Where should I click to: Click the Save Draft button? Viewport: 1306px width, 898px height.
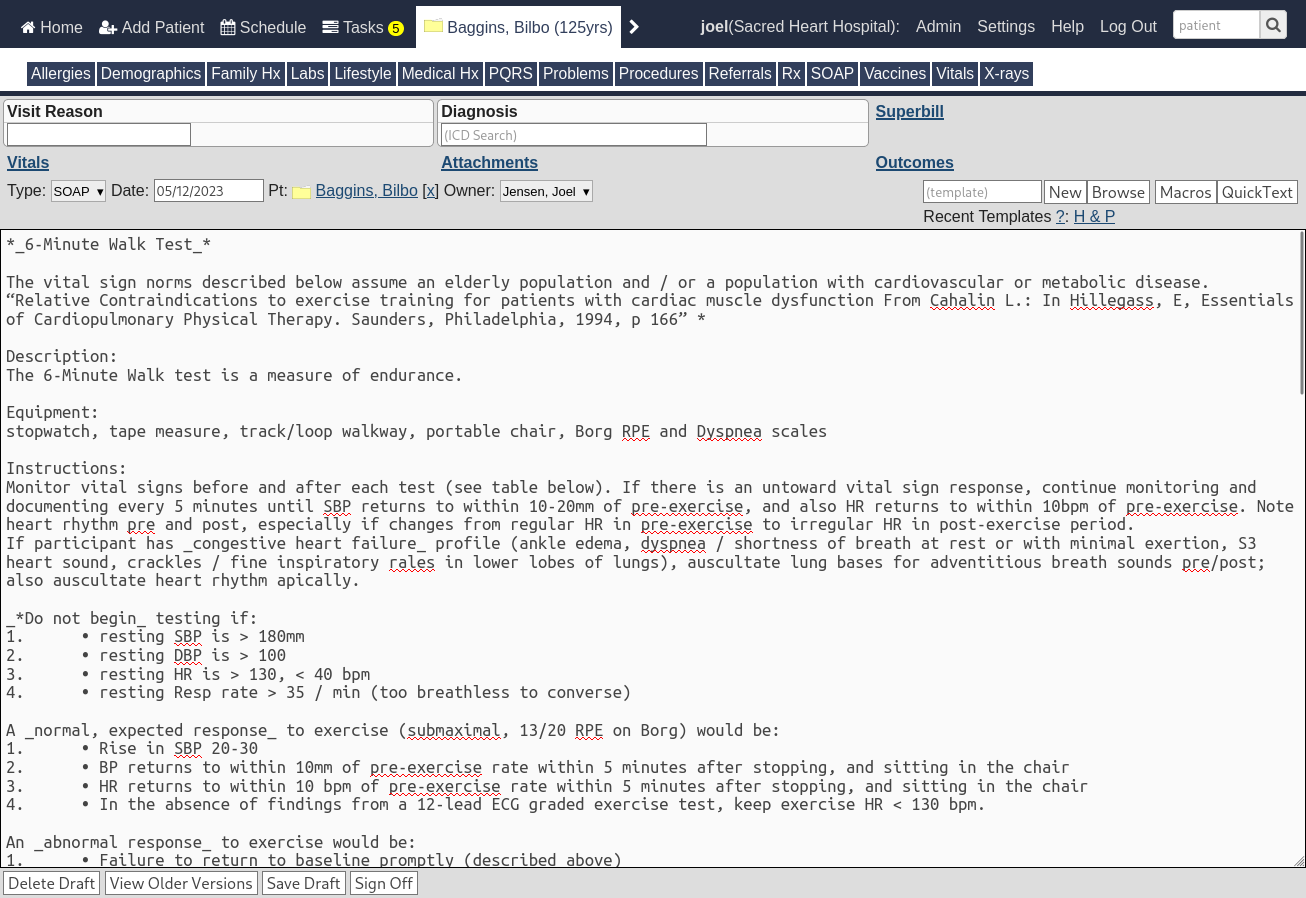click(303, 883)
